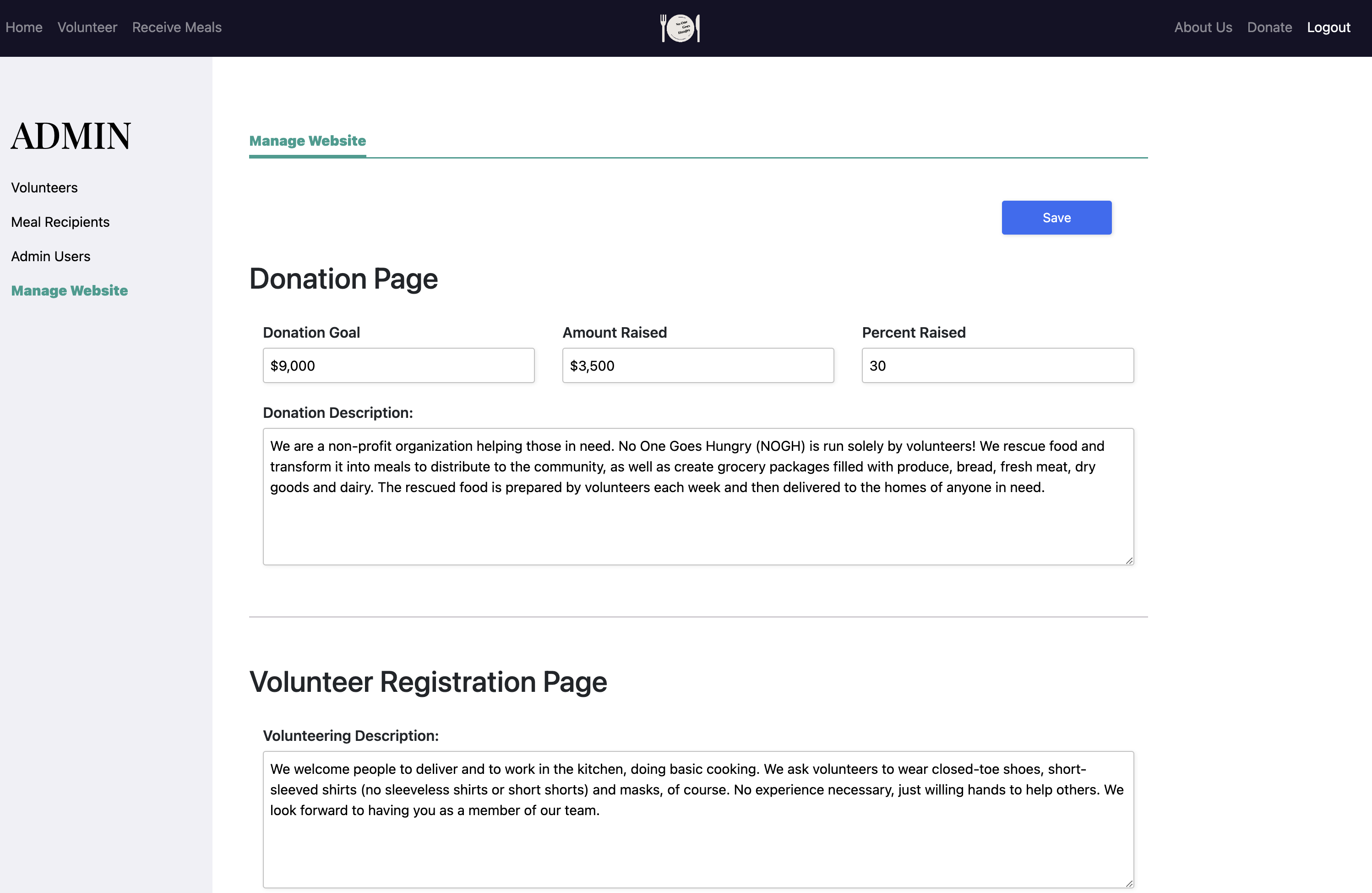
Task: Click into the Amount Raised field
Action: [697, 365]
